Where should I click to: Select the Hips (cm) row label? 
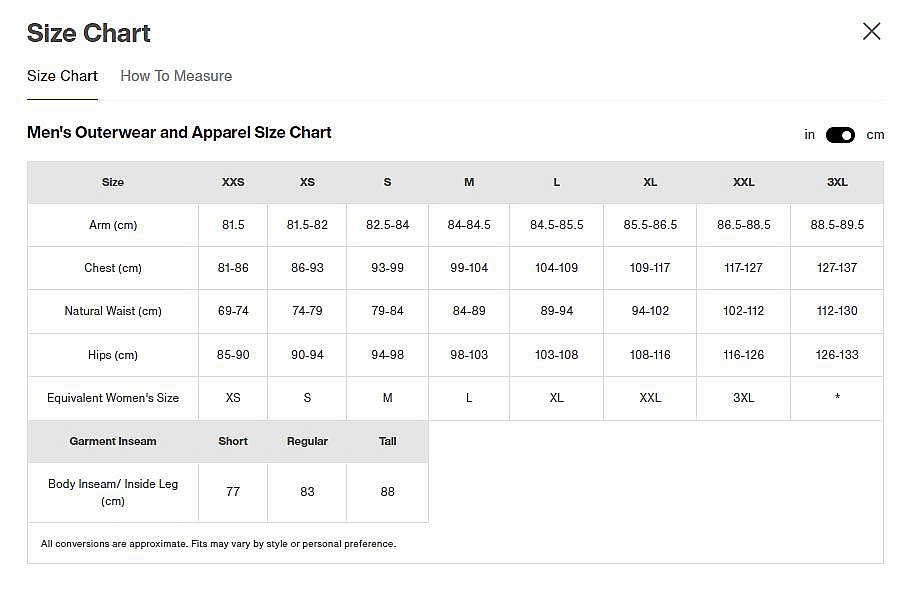pos(113,355)
